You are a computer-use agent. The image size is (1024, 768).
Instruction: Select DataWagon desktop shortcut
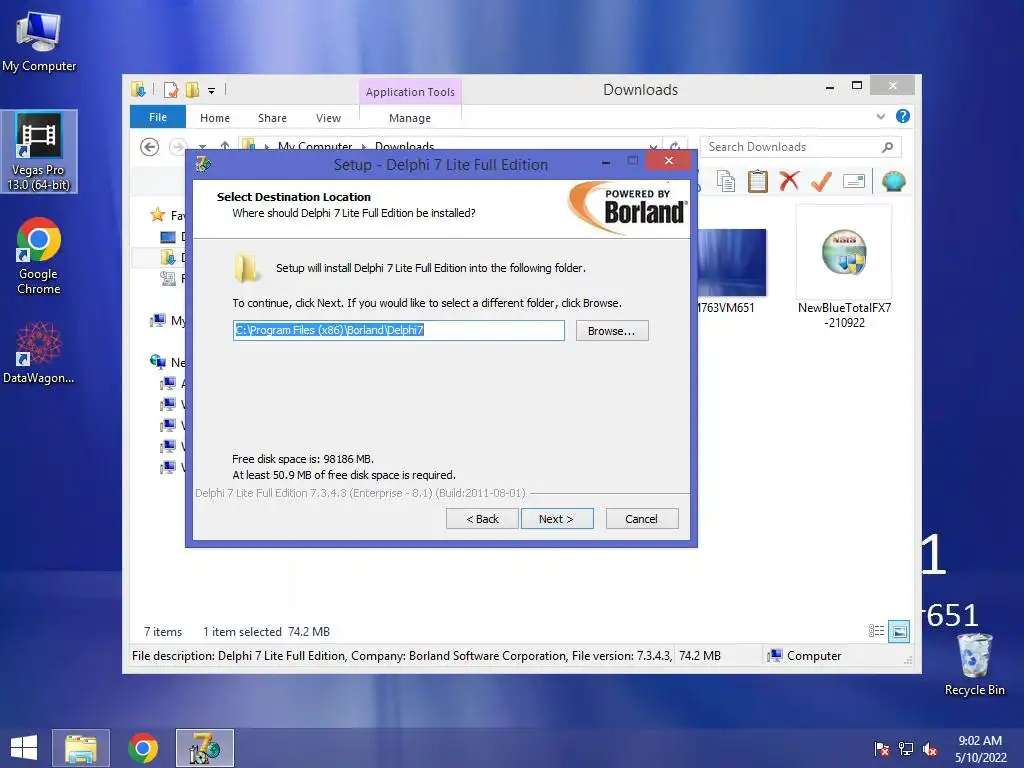click(x=39, y=353)
